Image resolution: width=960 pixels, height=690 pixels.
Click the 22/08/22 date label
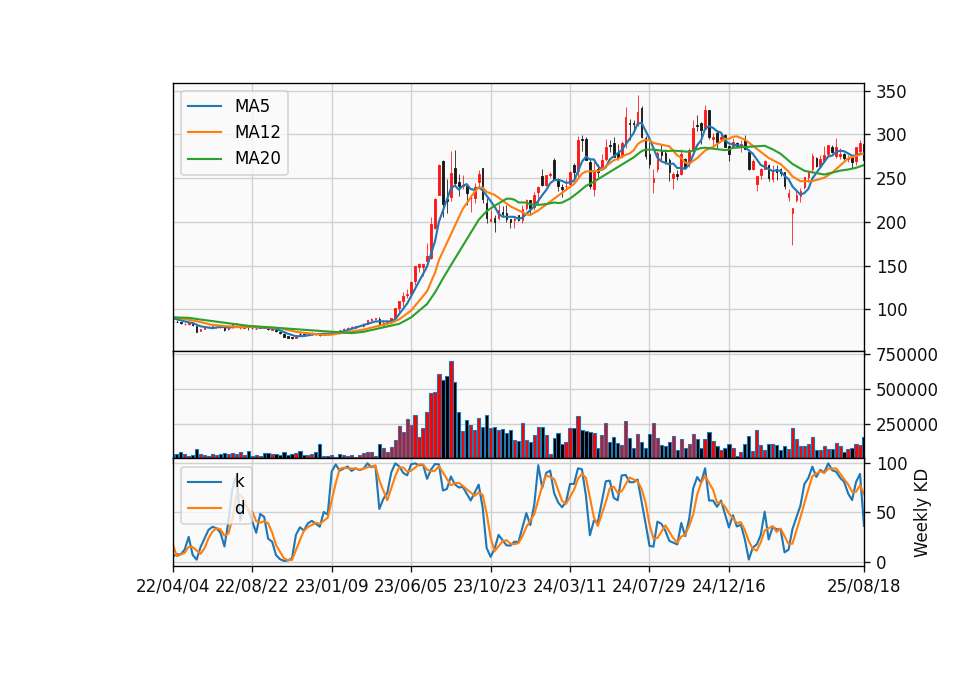(252, 586)
